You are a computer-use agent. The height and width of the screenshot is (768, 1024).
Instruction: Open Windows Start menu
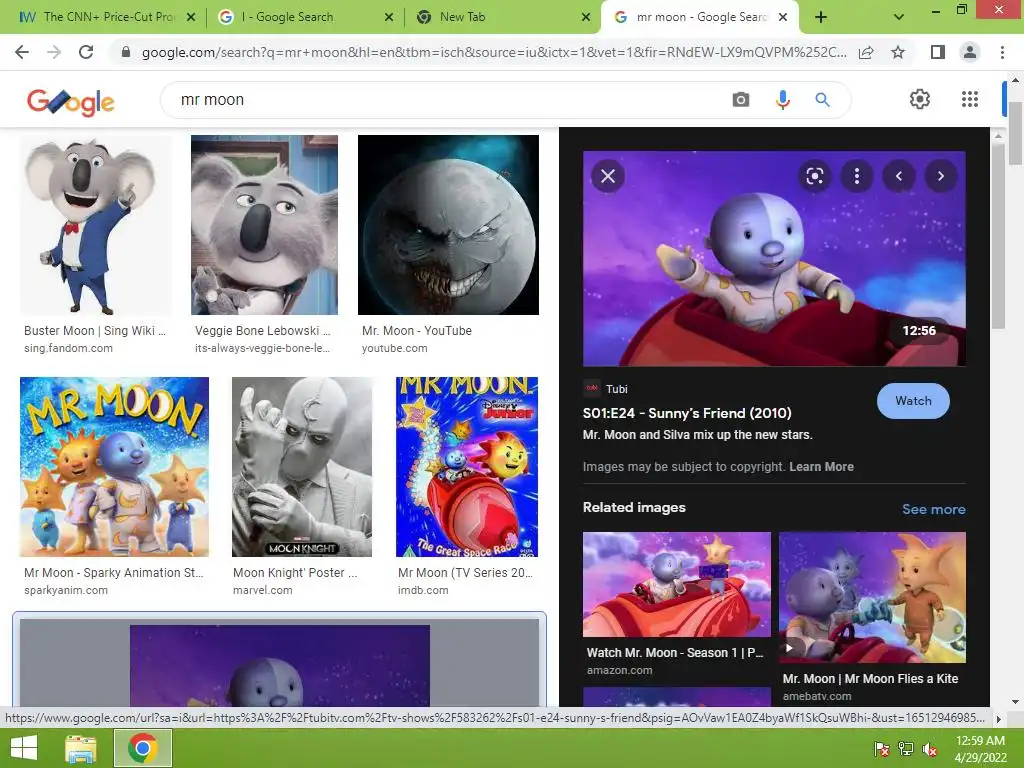[x=24, y=748]
